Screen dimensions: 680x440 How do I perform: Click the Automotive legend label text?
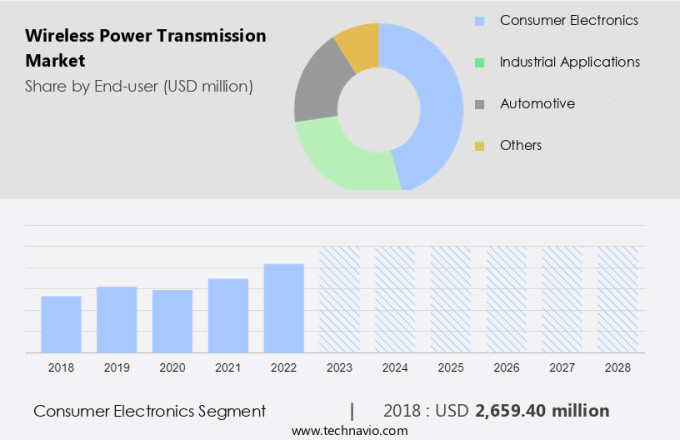pyautogui.click(x=537, y=104)
